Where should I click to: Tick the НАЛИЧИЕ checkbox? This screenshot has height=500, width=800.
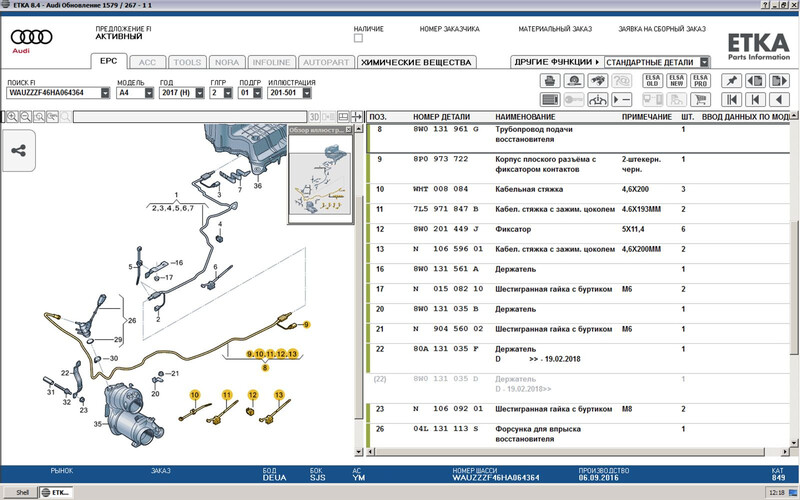[358, 38]
